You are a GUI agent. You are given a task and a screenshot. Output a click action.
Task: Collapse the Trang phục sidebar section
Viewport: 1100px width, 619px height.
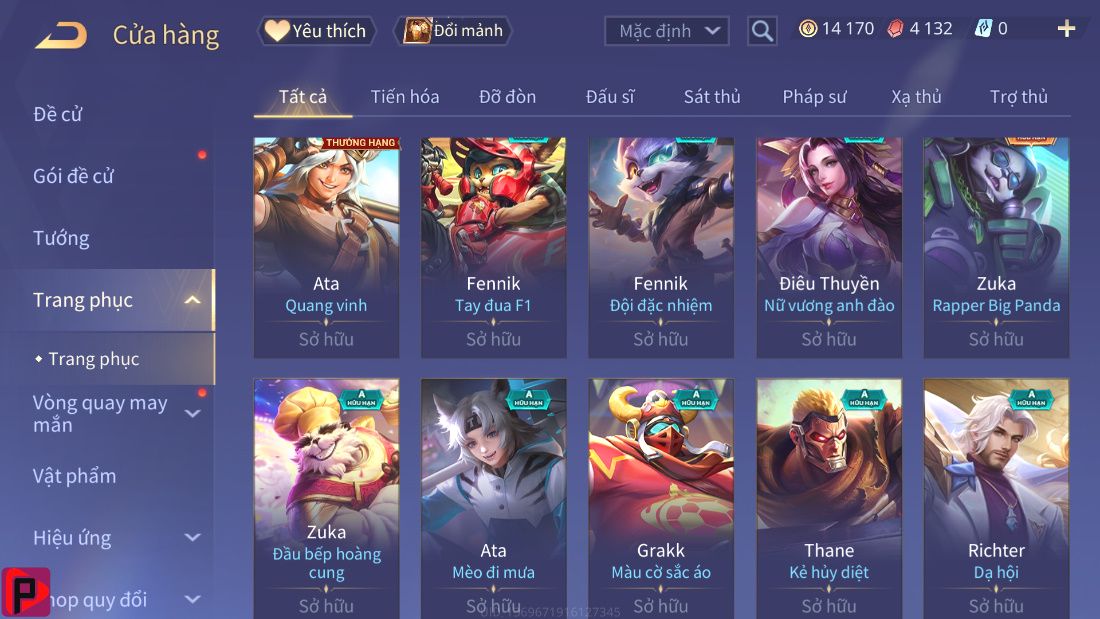click(192, 300)
